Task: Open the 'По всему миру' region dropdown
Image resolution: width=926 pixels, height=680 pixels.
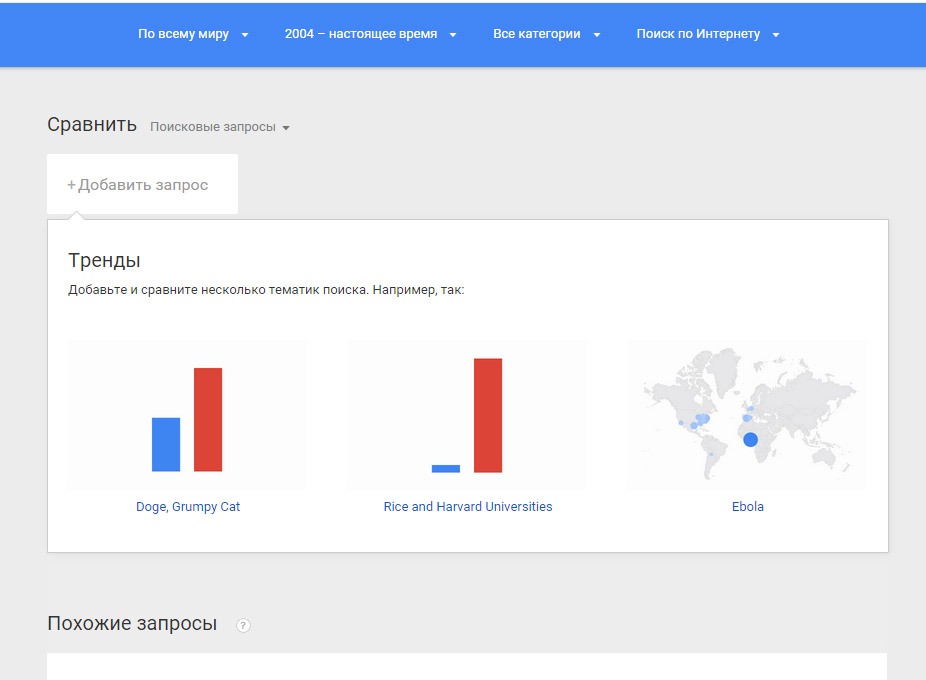Action: 193,34
